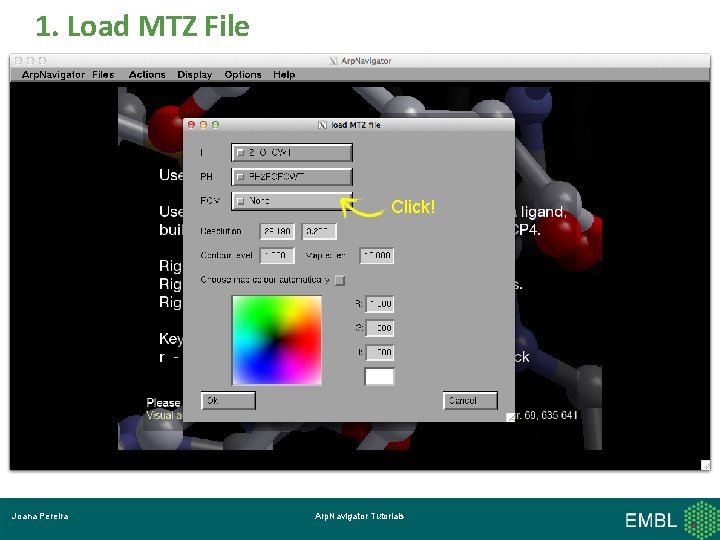Open the F column dropdown in load MTZ dialog

(x=292, y=152)
